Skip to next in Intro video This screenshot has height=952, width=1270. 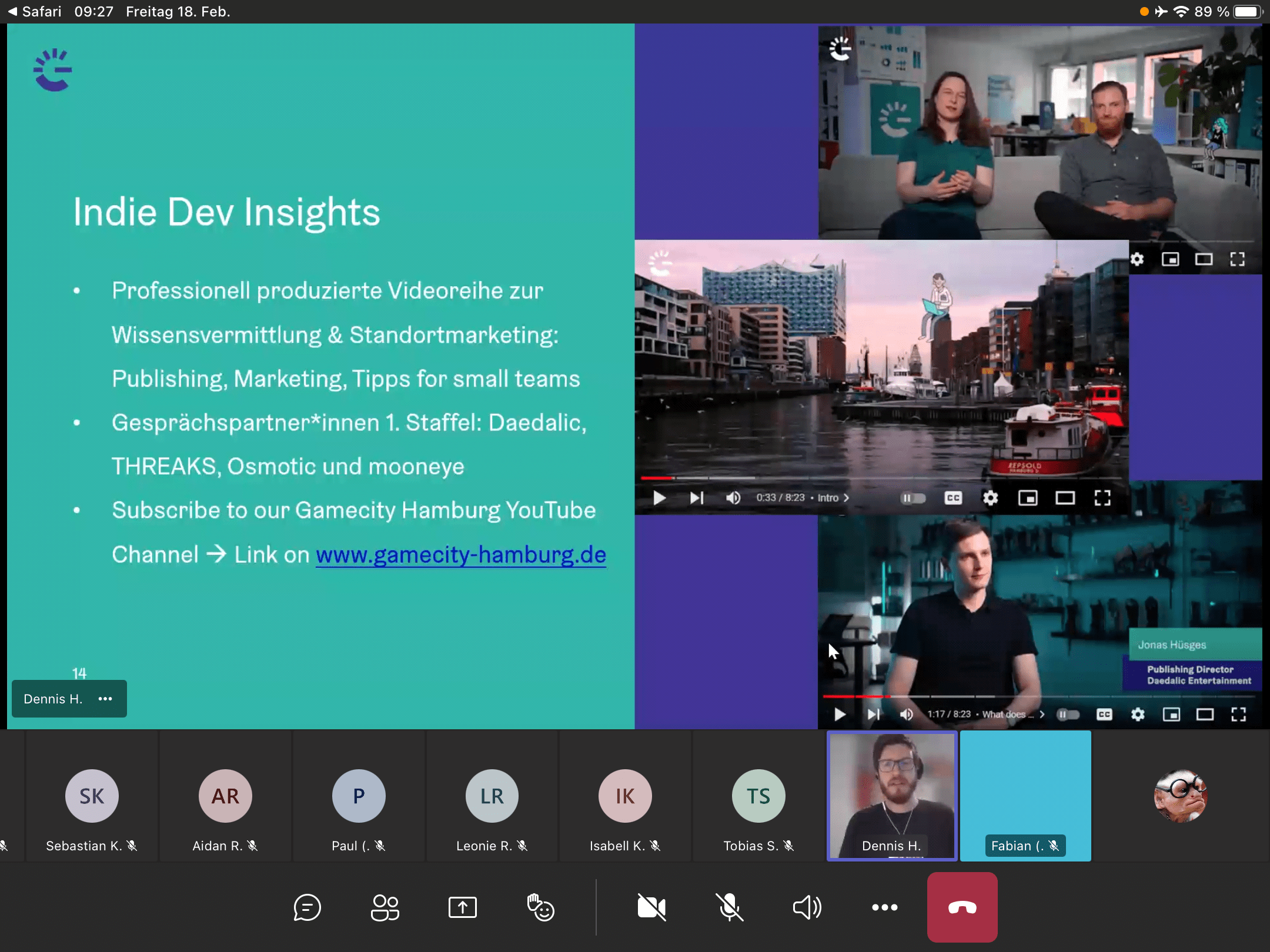pyautogui.click(x=697, y=498)
